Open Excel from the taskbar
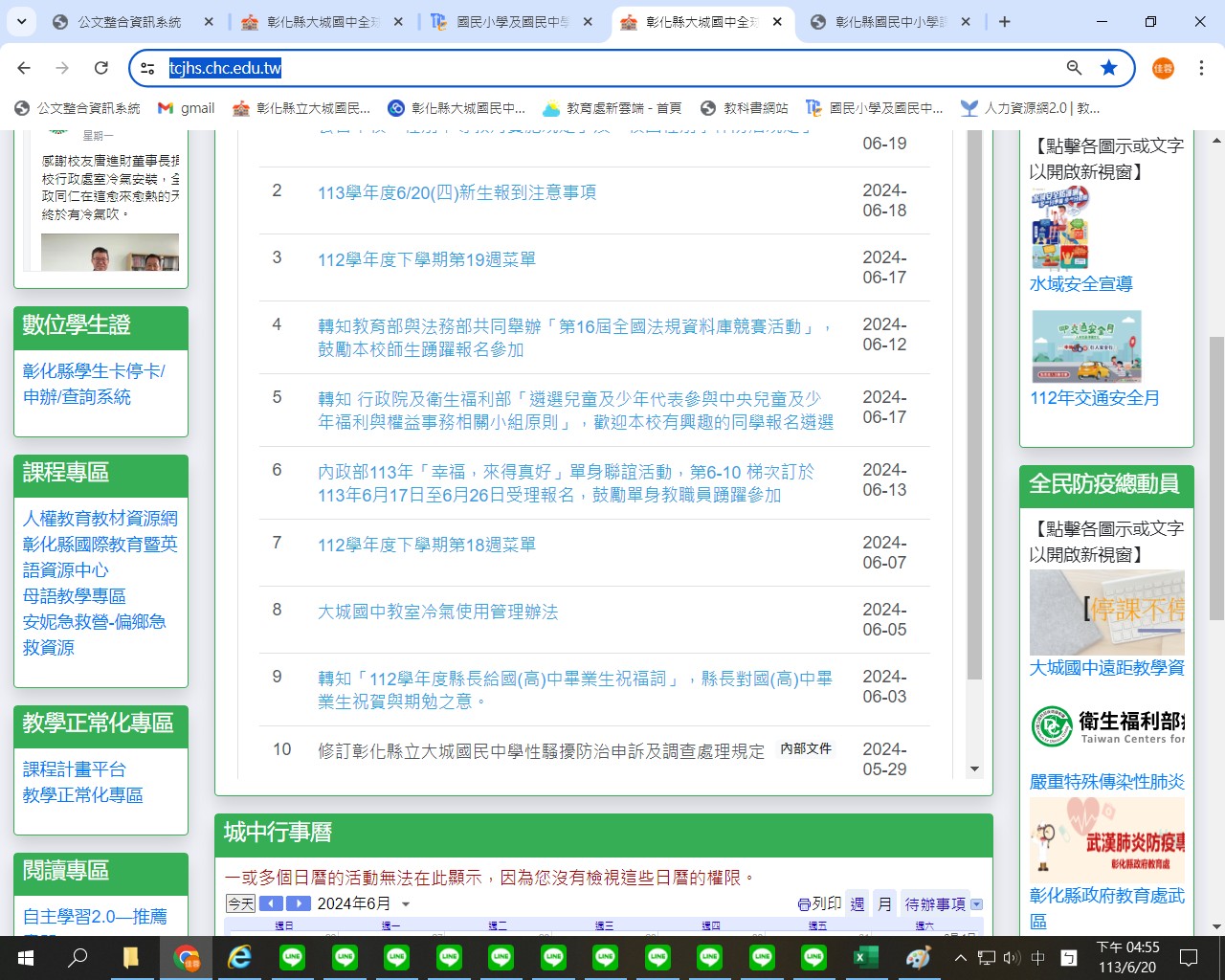 tap(866, 956)
